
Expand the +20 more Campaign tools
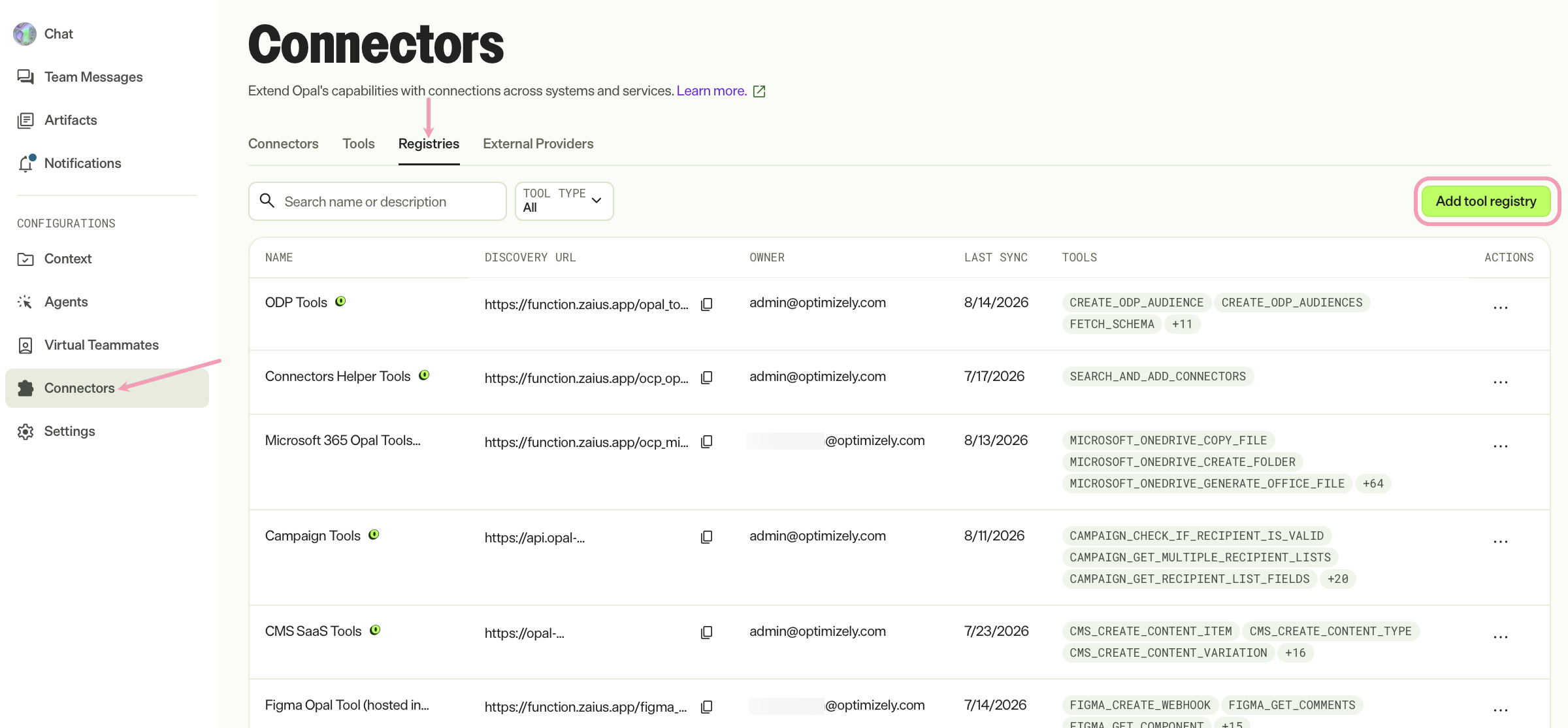[x=1337, y=579]
